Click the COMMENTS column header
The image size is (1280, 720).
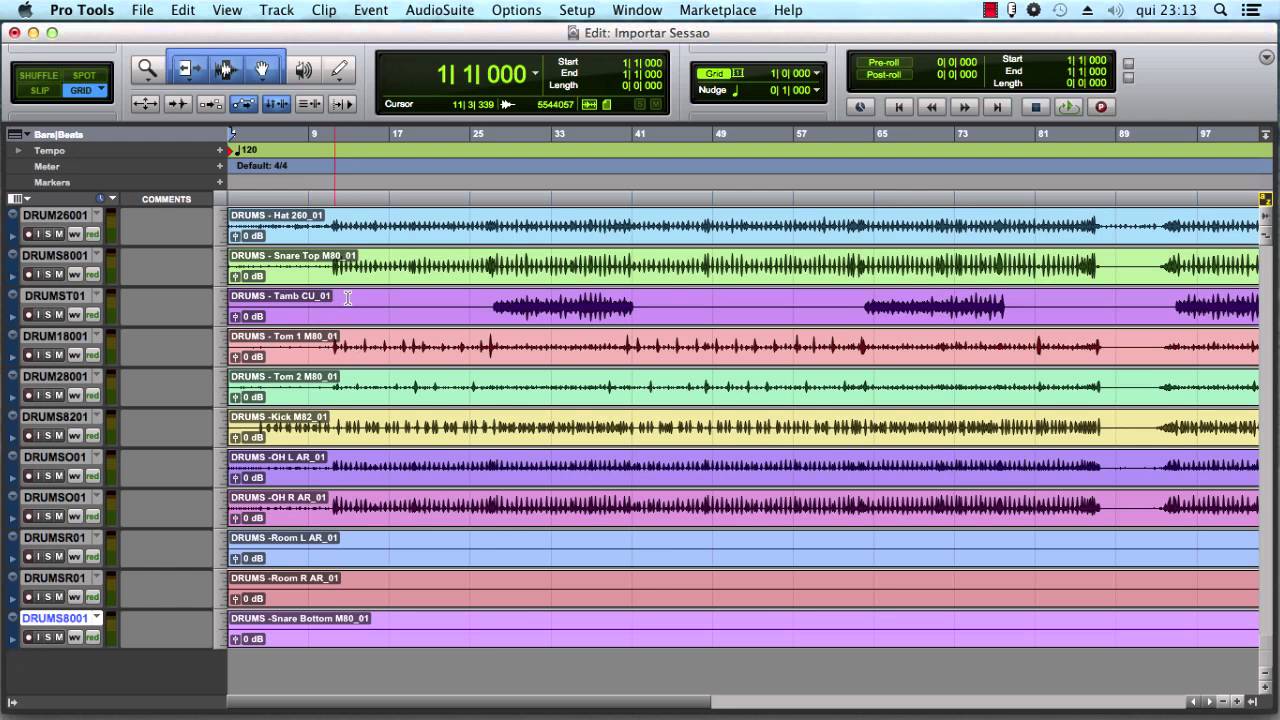tap(166, 199)
